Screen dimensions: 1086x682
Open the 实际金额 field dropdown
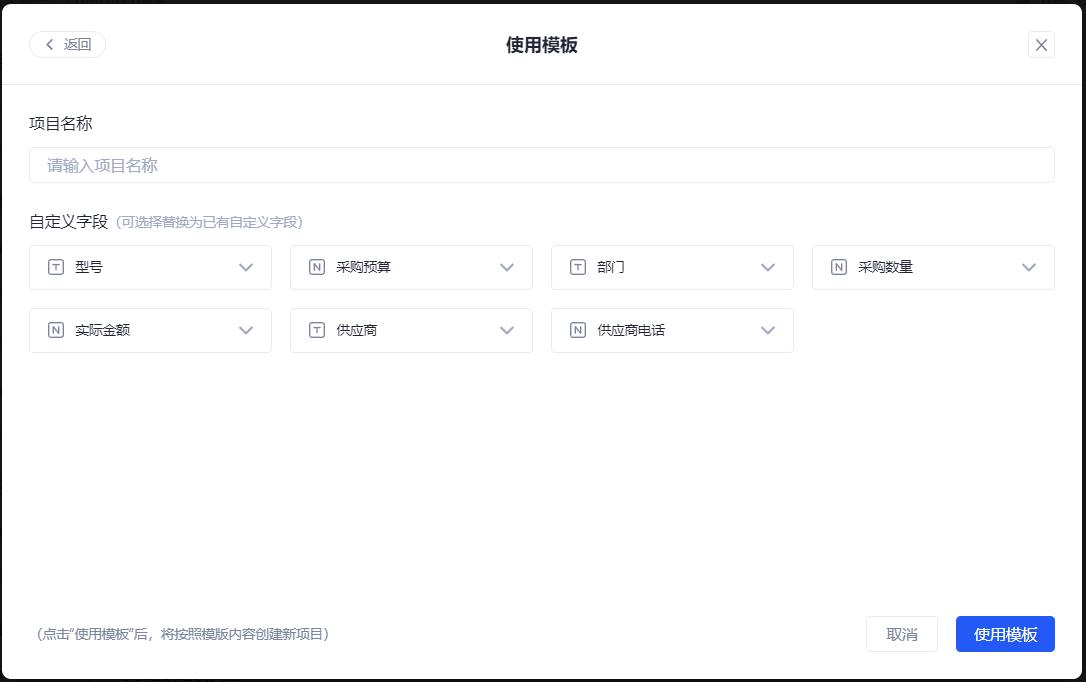pyautogui.click(x=245, y=330)
